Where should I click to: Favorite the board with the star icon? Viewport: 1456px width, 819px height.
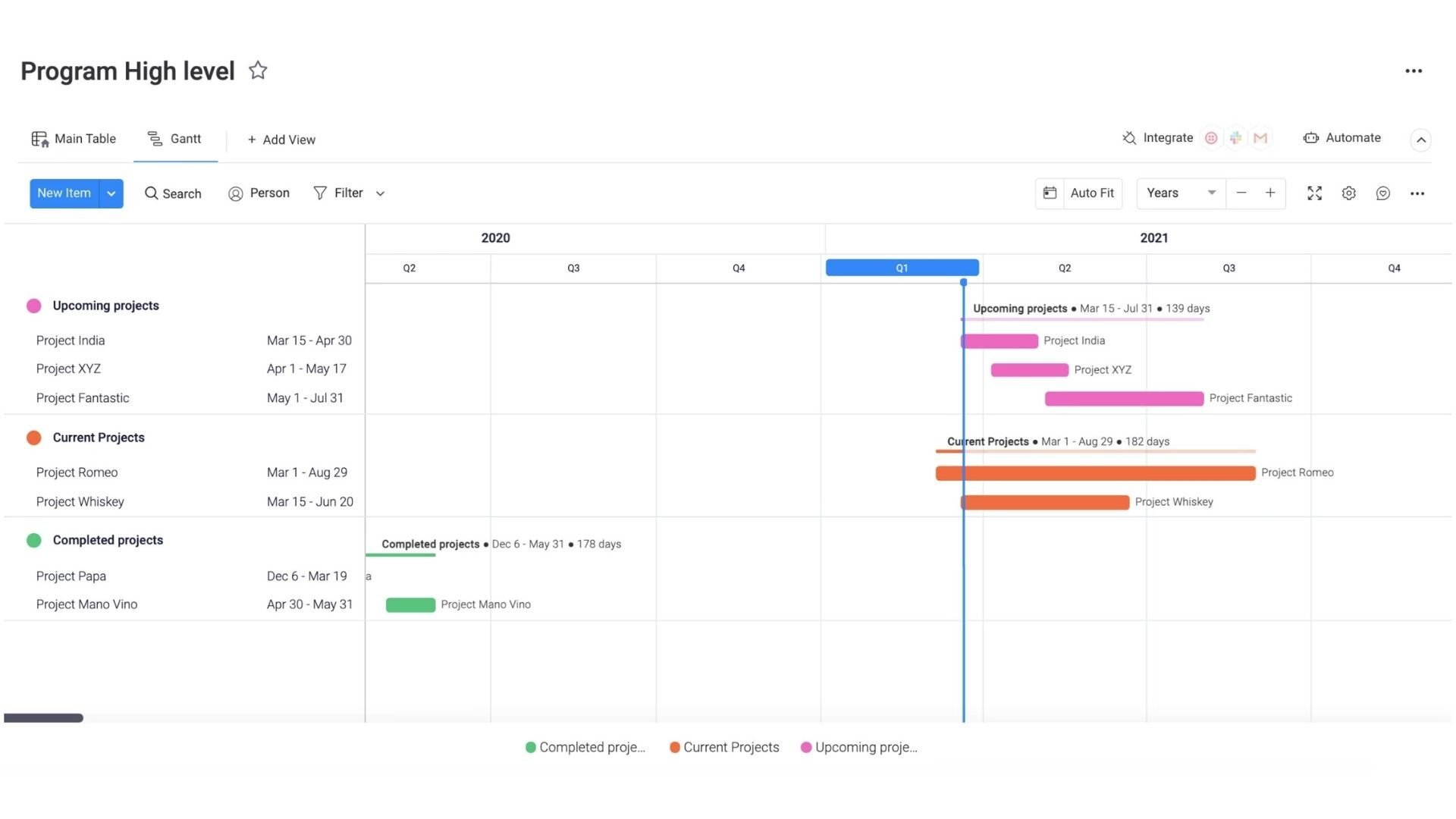pyautogui.click(x=258, y=70)
